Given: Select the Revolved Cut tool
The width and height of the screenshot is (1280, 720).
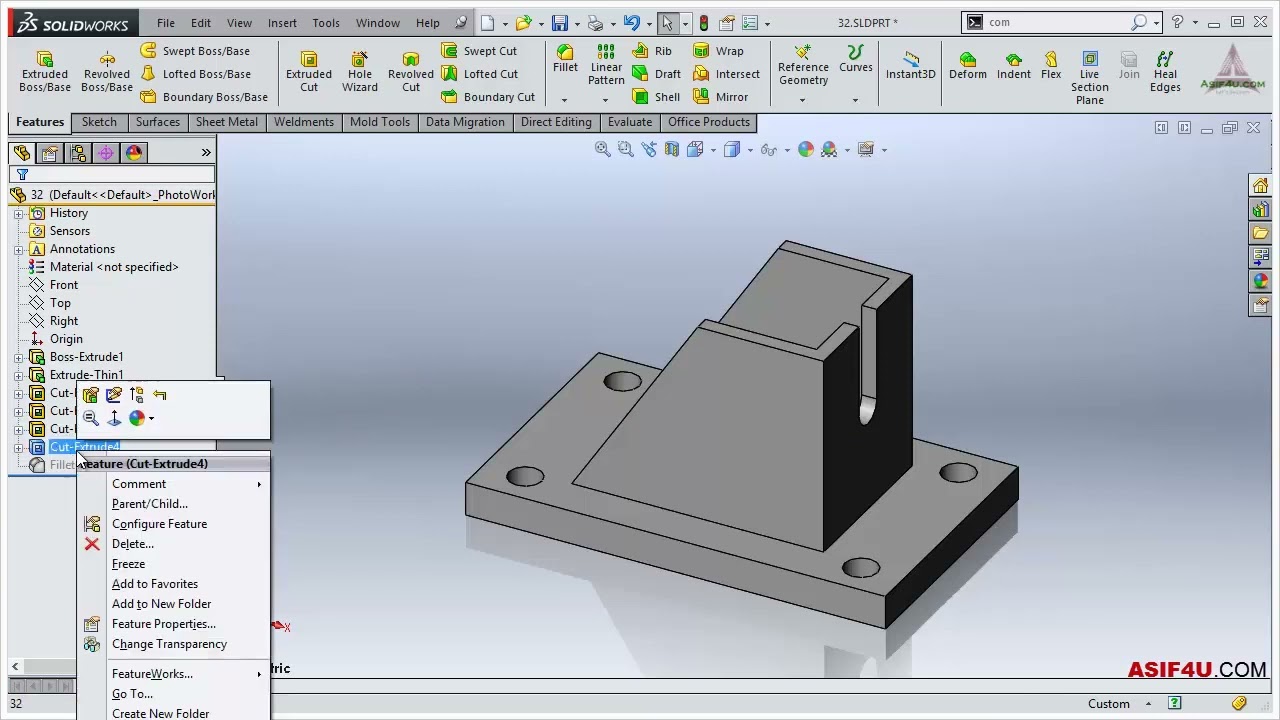Looking at the screenshot, I should click(x=411, y=72).
